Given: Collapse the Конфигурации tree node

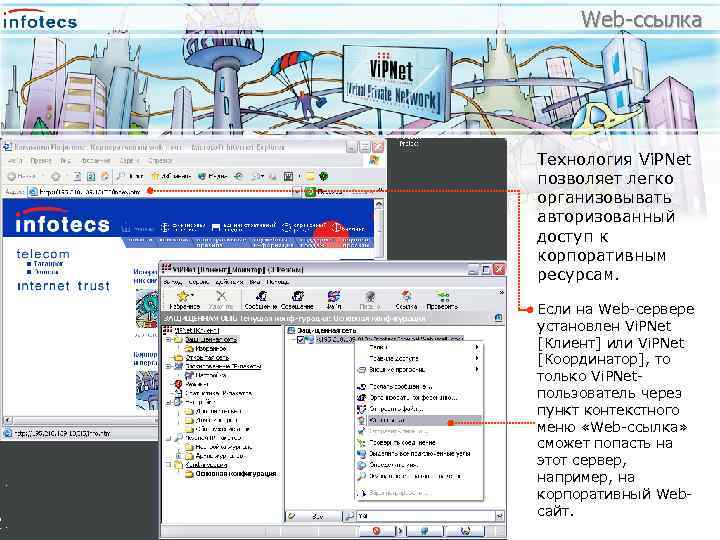Looking at the screenshot, I should coord(169,465).
